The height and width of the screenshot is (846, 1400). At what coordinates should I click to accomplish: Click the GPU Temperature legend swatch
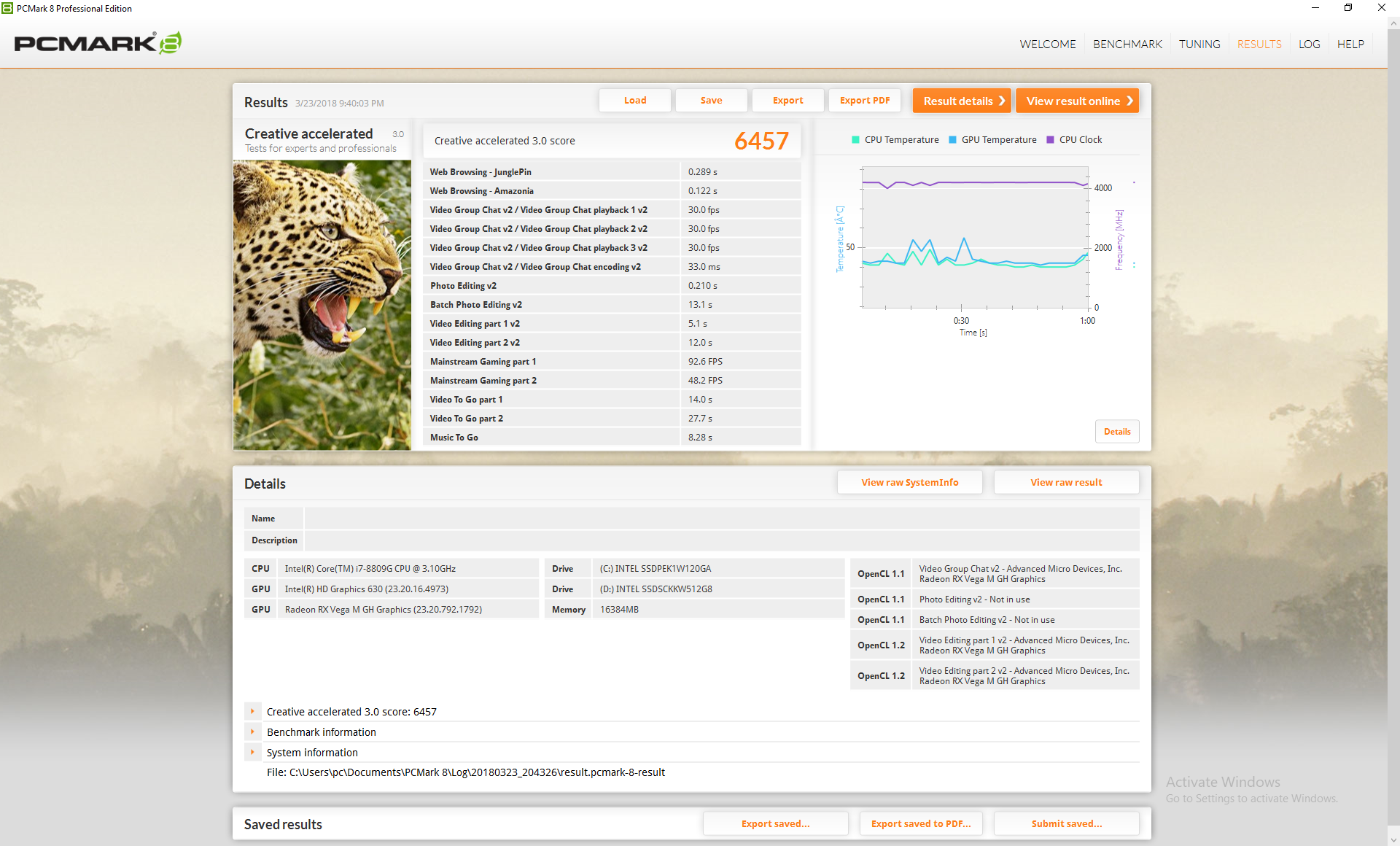click(952, 140)
